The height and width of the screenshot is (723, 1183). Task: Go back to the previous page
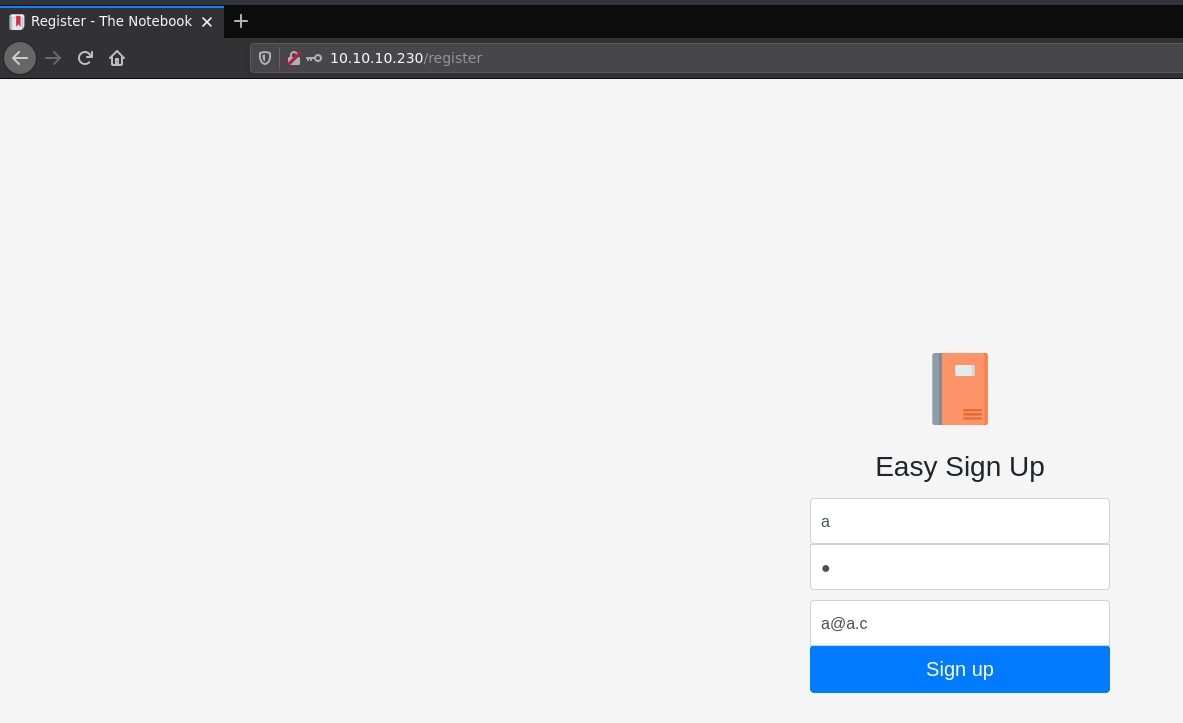pyautogui.click(x=20, y=58)
